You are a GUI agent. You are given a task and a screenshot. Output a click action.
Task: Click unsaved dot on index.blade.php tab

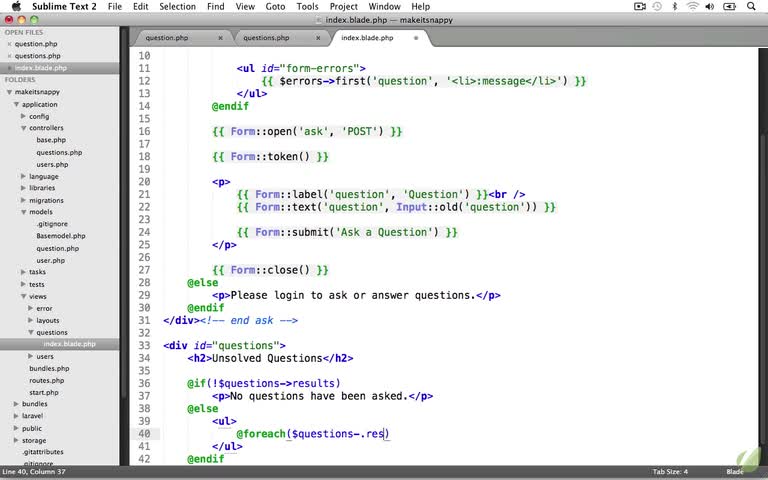tap(416, 38)
